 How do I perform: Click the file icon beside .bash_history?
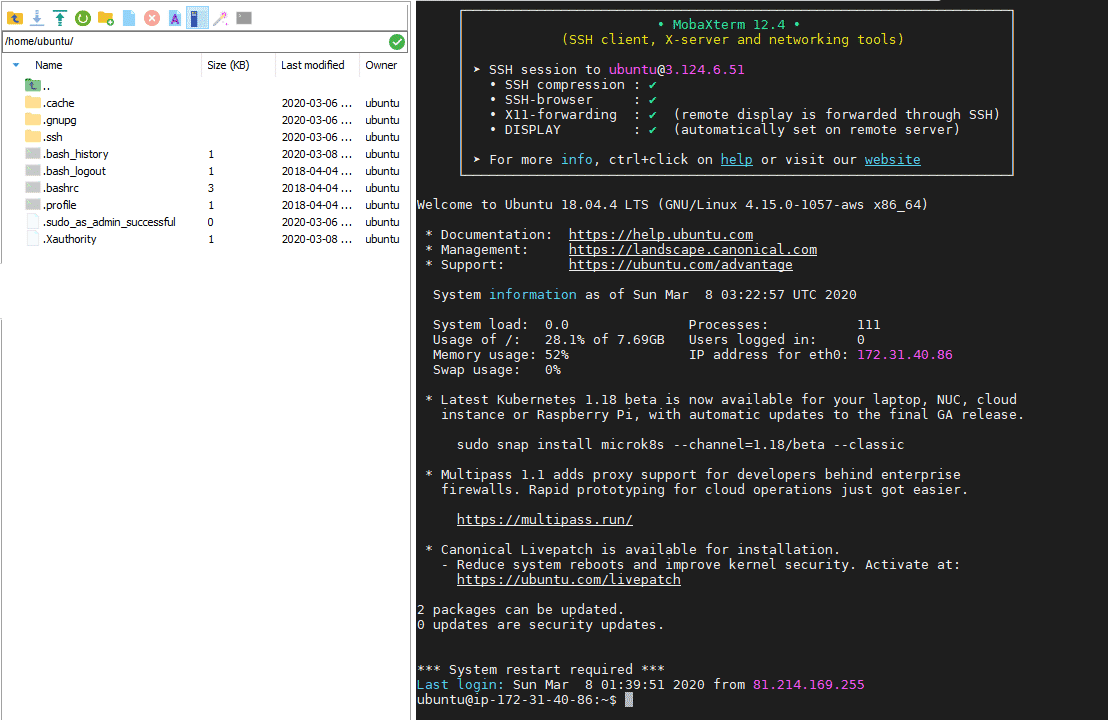click(33, 153)
